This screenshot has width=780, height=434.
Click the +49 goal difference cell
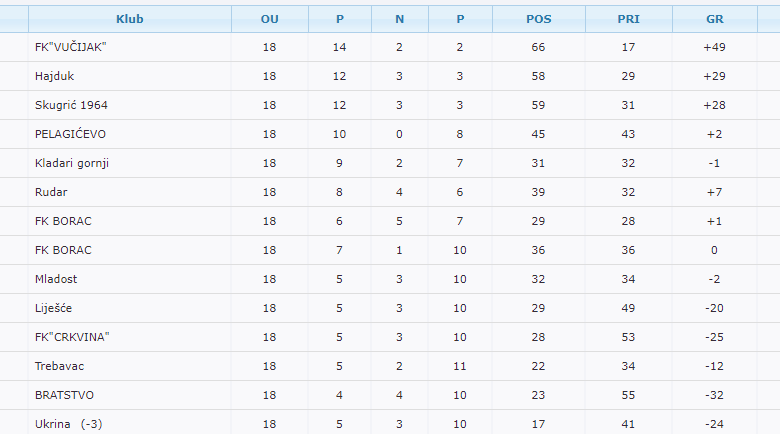(714, 47)
